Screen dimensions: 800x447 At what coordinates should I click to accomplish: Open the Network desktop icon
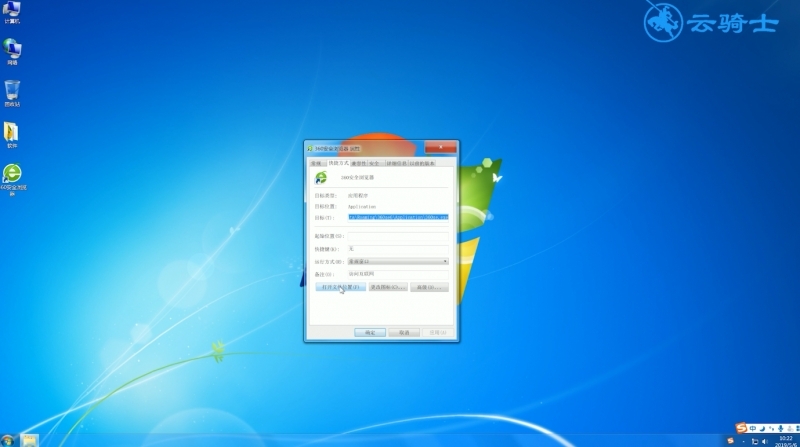point(12,52)
